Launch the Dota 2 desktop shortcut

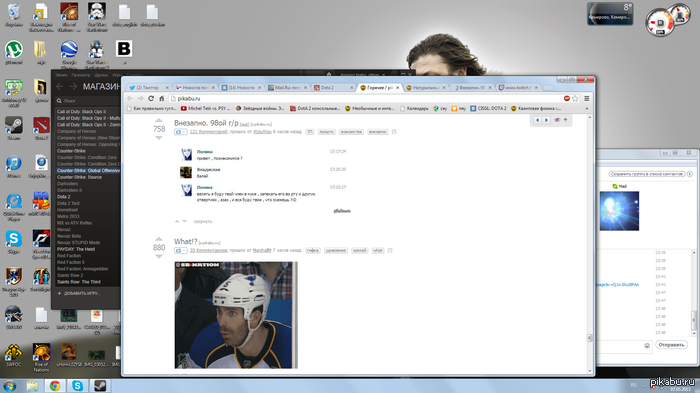(41, 128)
